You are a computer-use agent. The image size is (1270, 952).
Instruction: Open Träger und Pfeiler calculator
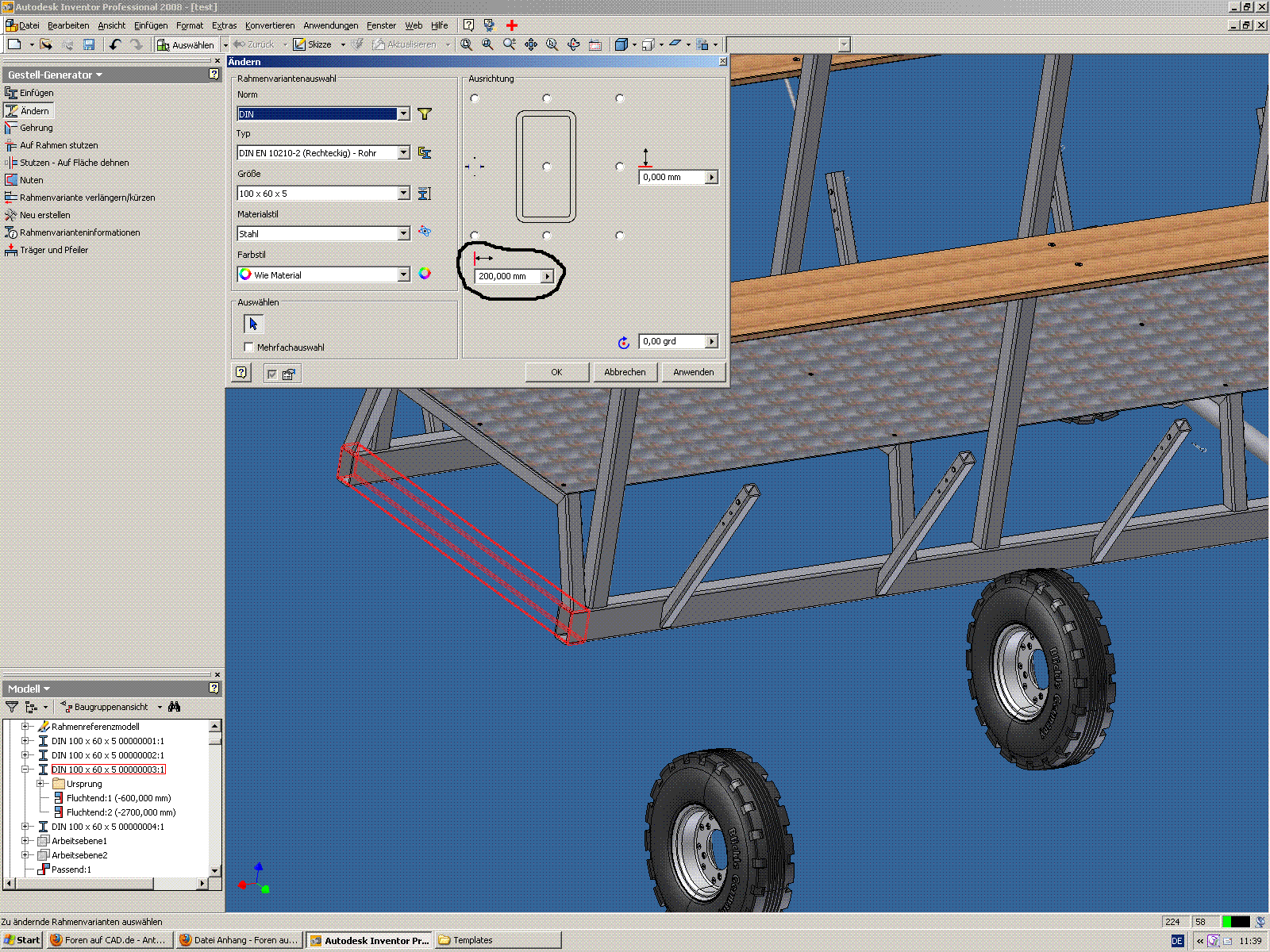point(53,250)
